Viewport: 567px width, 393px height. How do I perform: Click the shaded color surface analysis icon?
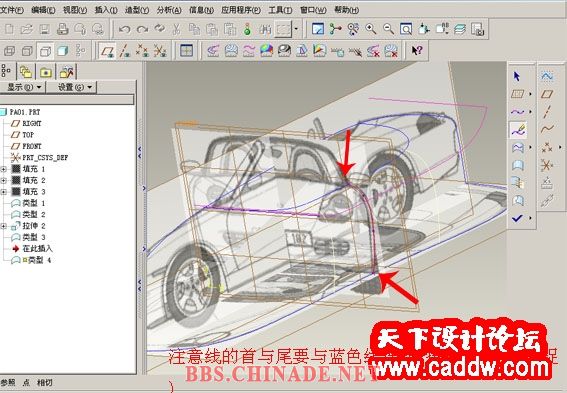pos(267,51)
